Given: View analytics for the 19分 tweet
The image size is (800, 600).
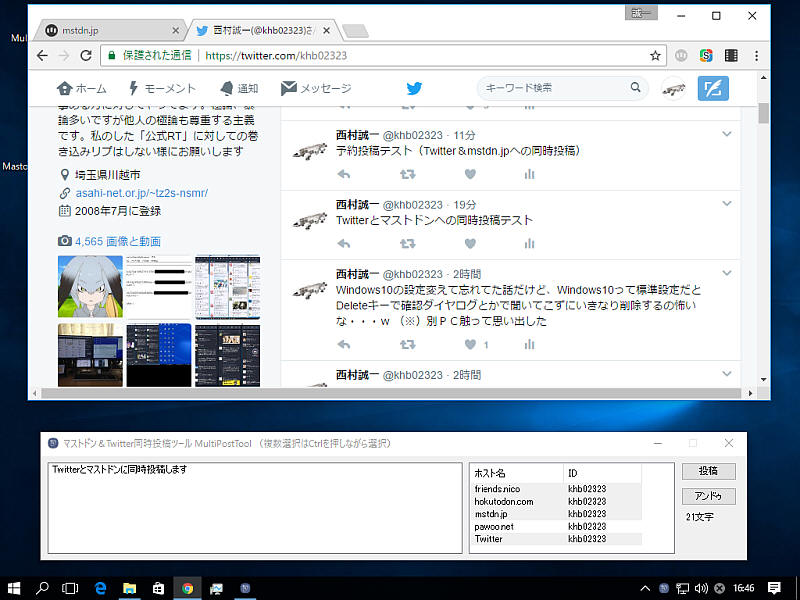Looking at the screenshot, I should (x=529, y=244).
